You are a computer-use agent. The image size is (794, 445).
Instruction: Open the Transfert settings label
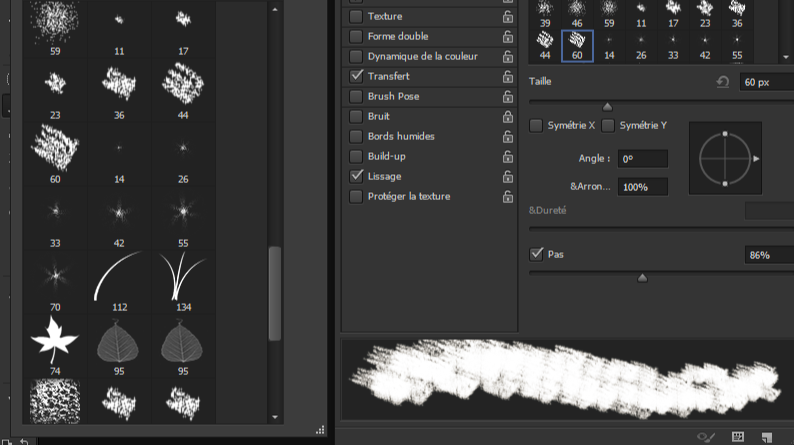(x=388, y=76)
